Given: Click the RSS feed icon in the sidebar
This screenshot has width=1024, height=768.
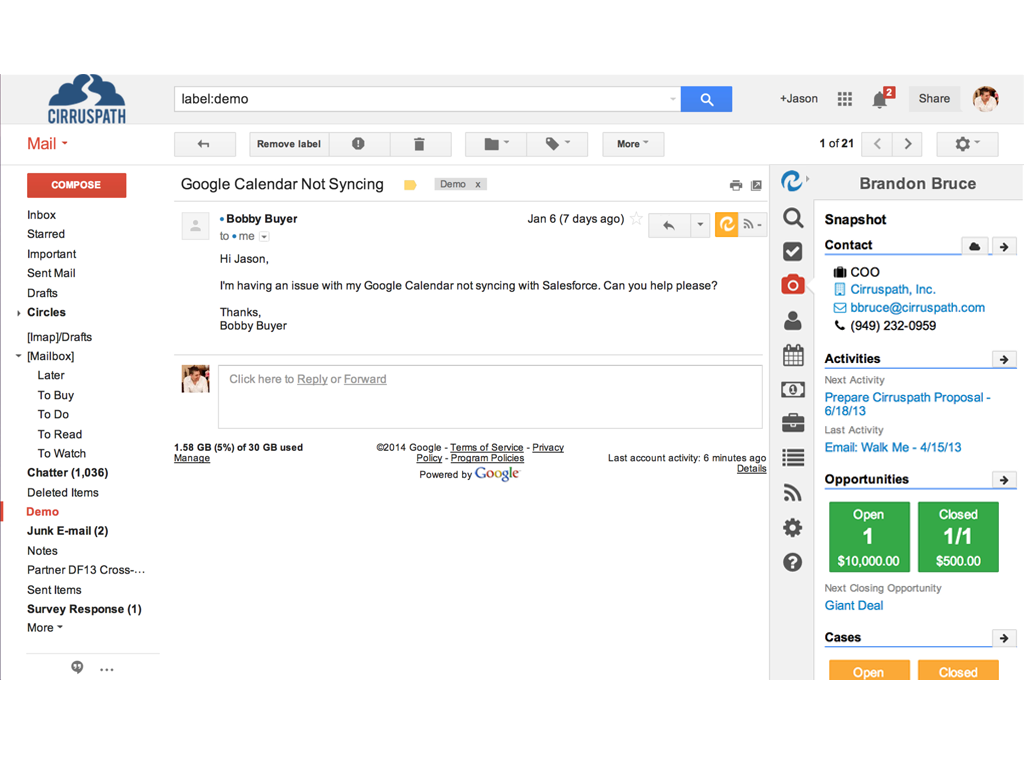Looking at the screenshot, I should [x=793, y=492].
